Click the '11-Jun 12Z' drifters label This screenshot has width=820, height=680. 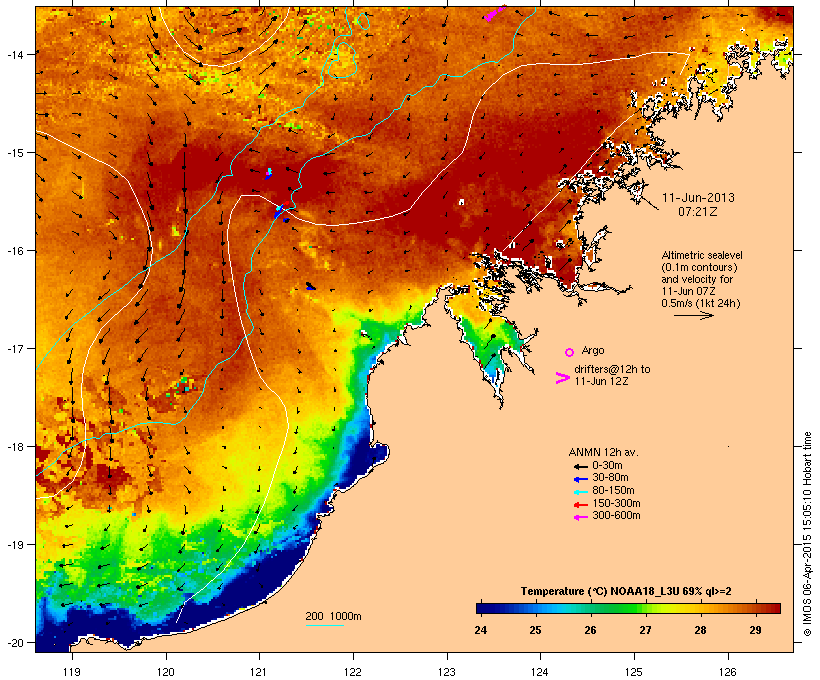pyautogui.click(x=601, y=381)
